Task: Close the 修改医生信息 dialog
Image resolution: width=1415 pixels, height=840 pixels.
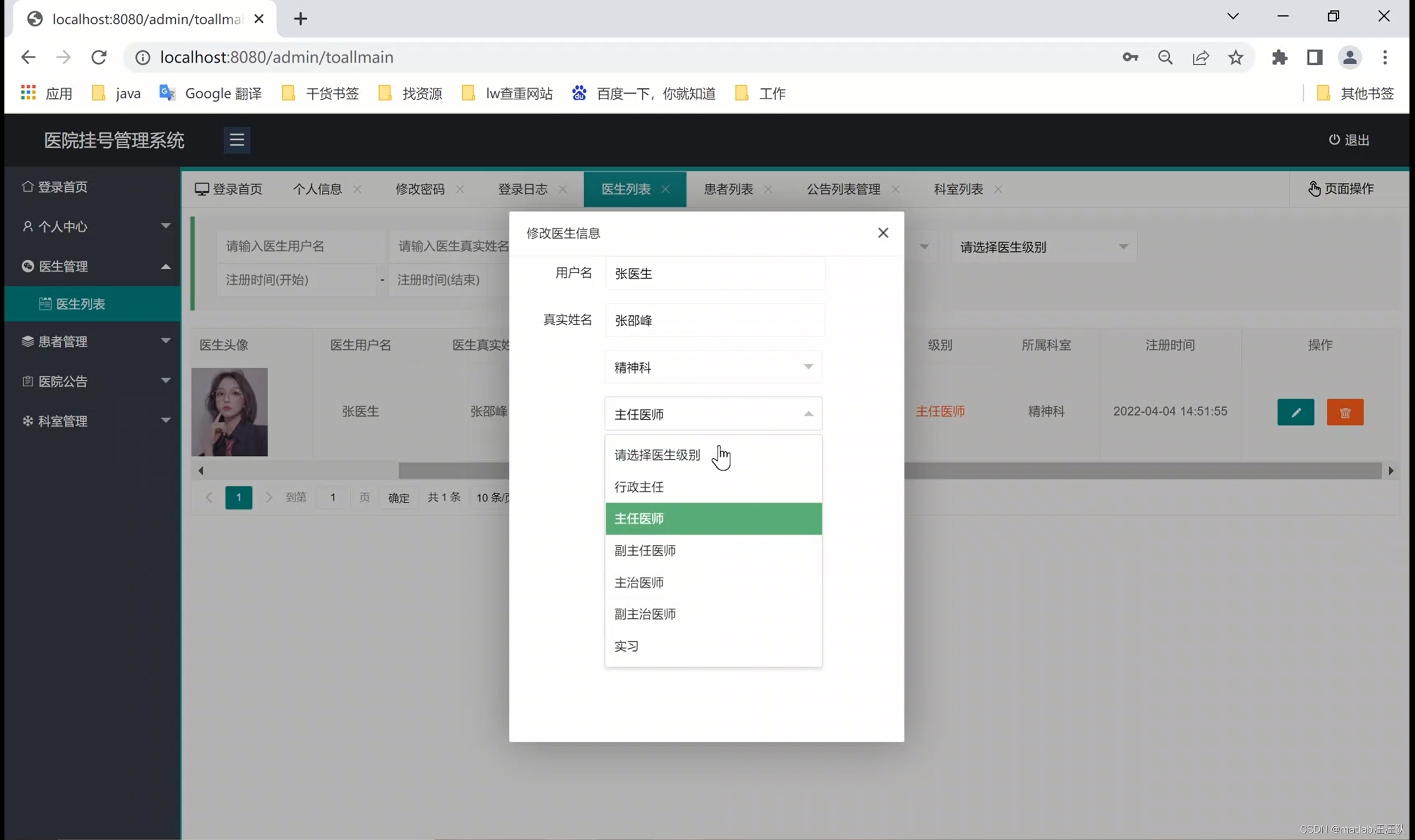Action: pos(882,233)
